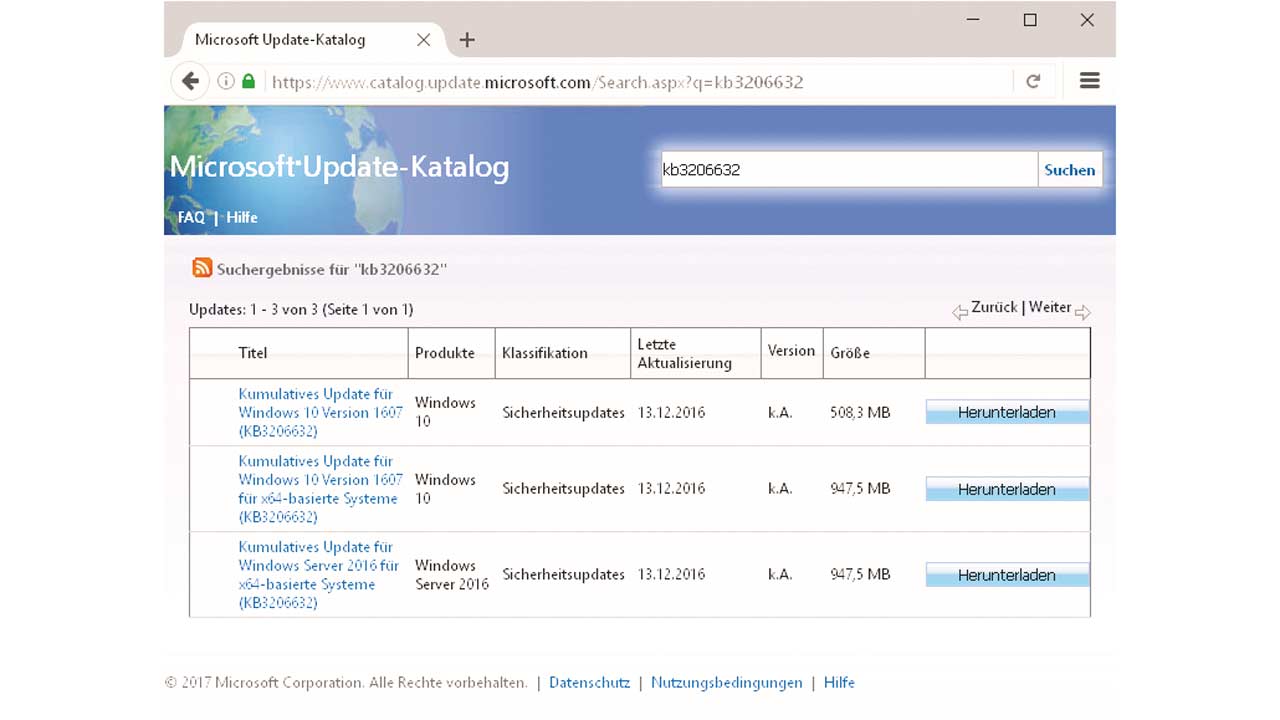
Task: Click the kb3206632 search input field
Action: tap(849, 170)
